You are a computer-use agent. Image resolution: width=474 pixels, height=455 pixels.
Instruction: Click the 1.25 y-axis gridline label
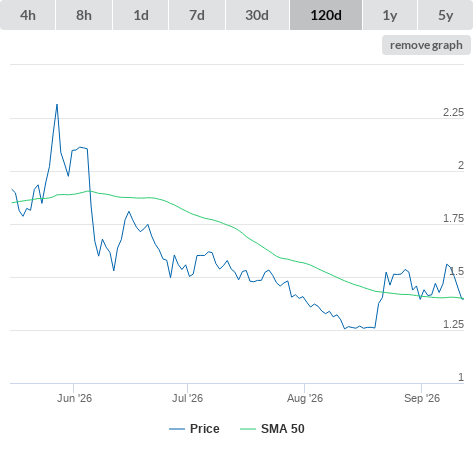453,324
